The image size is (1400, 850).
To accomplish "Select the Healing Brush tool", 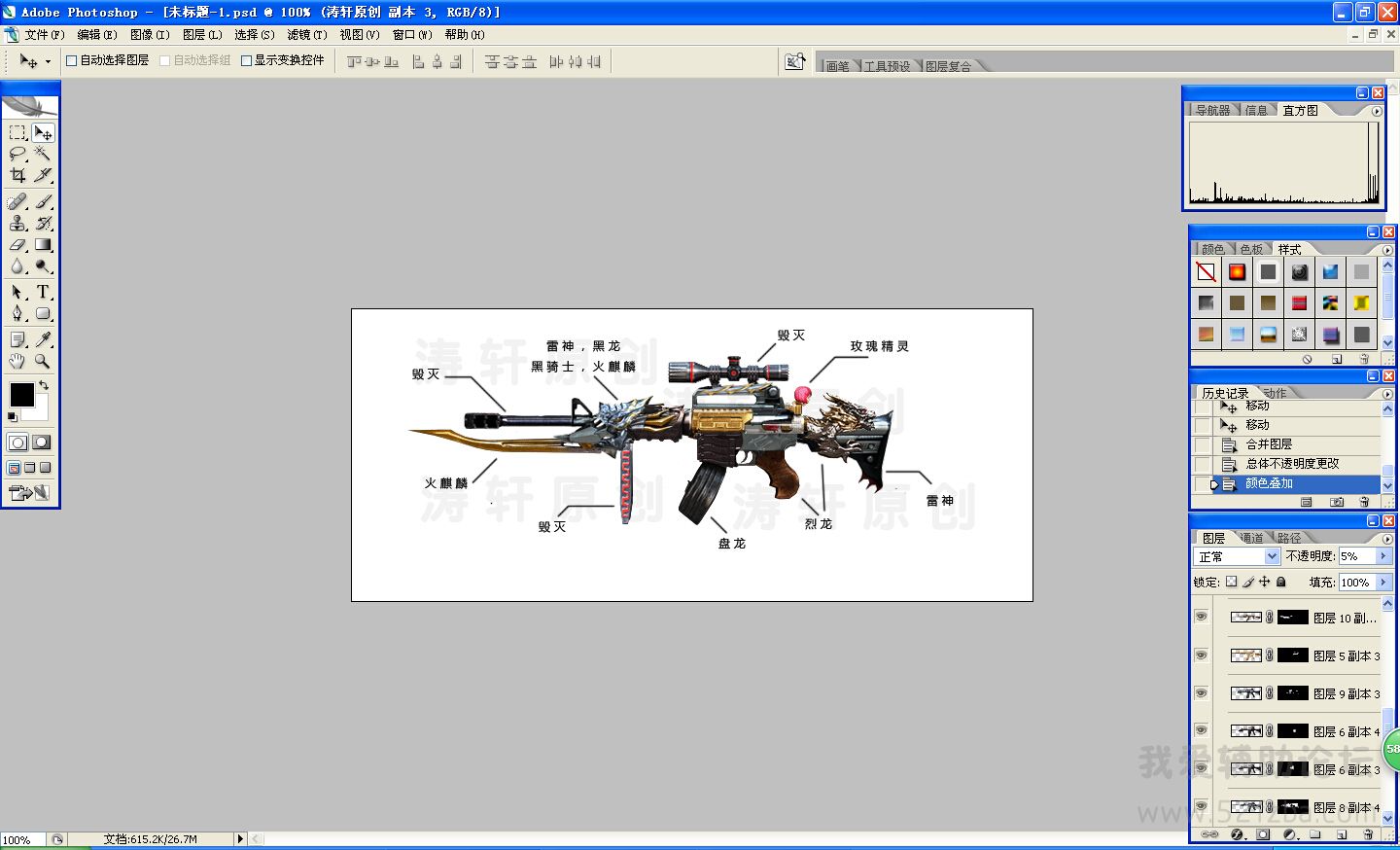I will tap(17, 201).
